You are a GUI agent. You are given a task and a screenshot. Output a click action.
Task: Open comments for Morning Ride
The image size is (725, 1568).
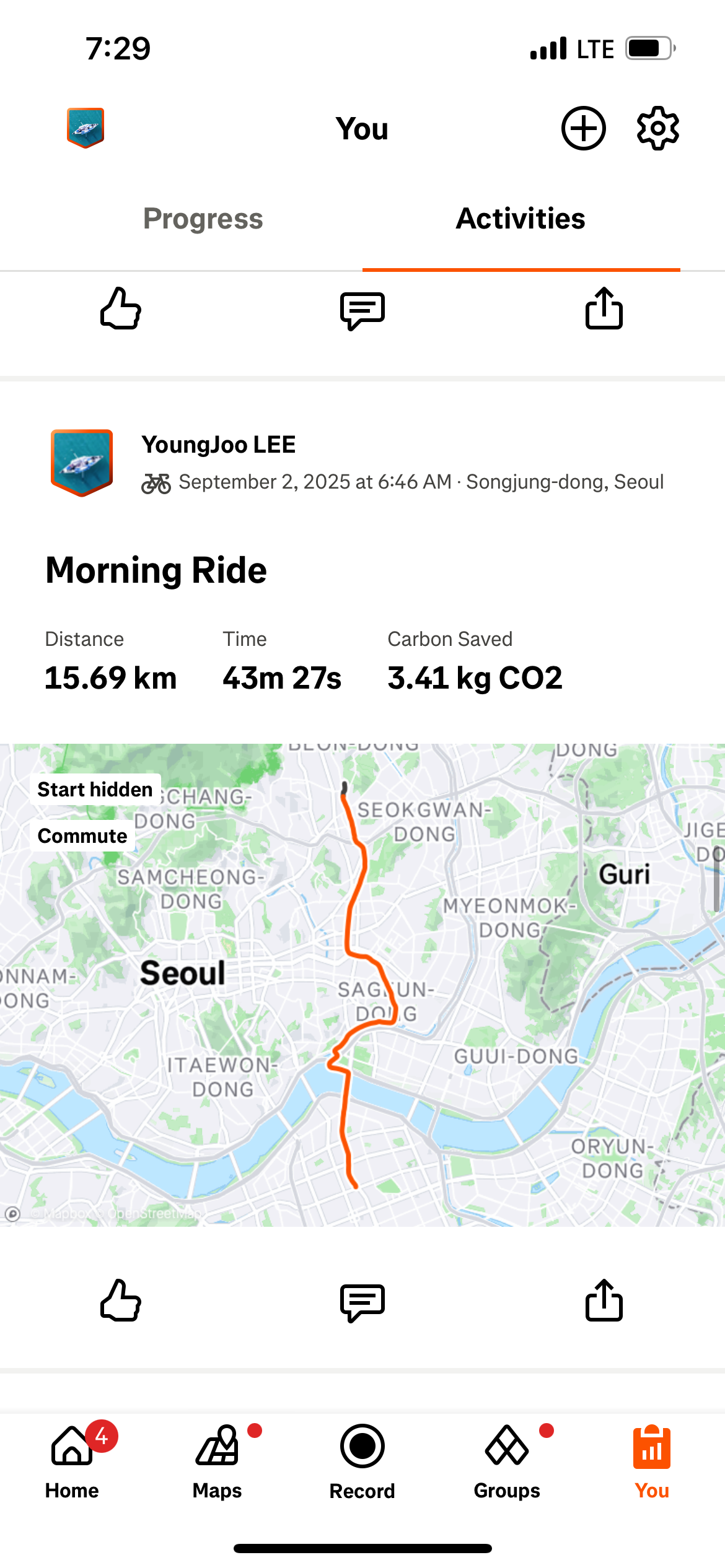[x=362, y=1300]
